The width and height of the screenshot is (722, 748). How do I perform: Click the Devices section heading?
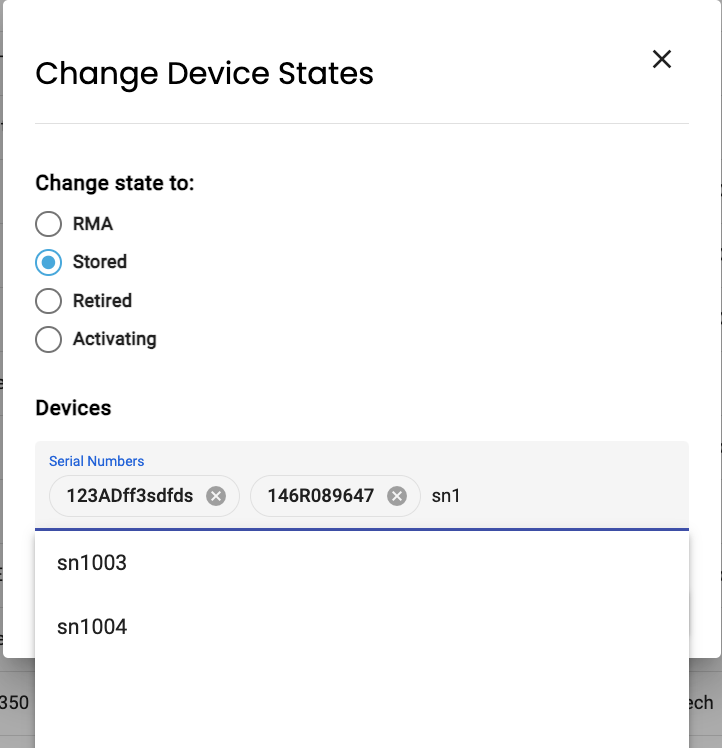pyautogui.click(x=73, y=408)
